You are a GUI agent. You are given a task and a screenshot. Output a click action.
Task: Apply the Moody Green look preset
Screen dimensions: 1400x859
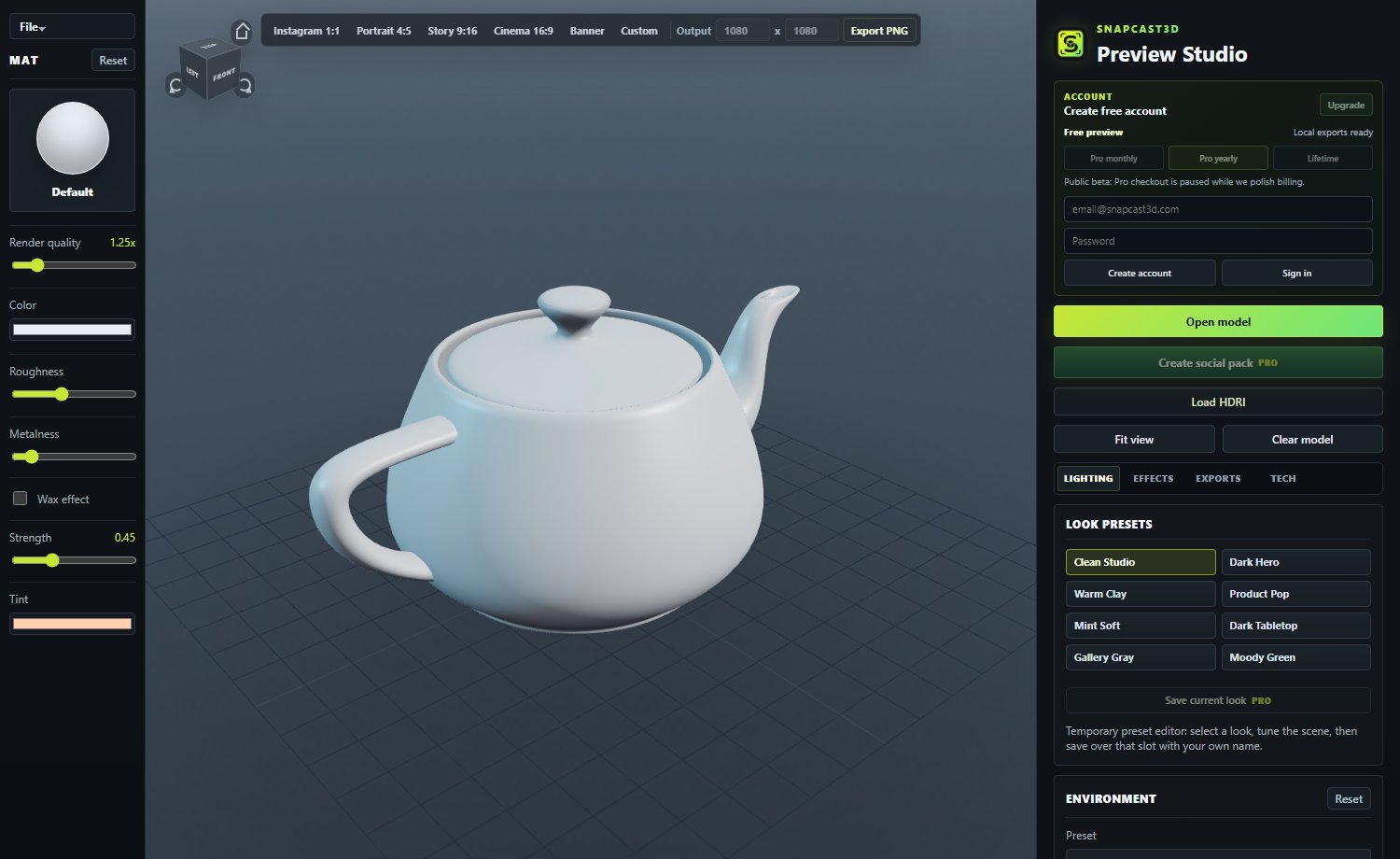[1295, 657]
